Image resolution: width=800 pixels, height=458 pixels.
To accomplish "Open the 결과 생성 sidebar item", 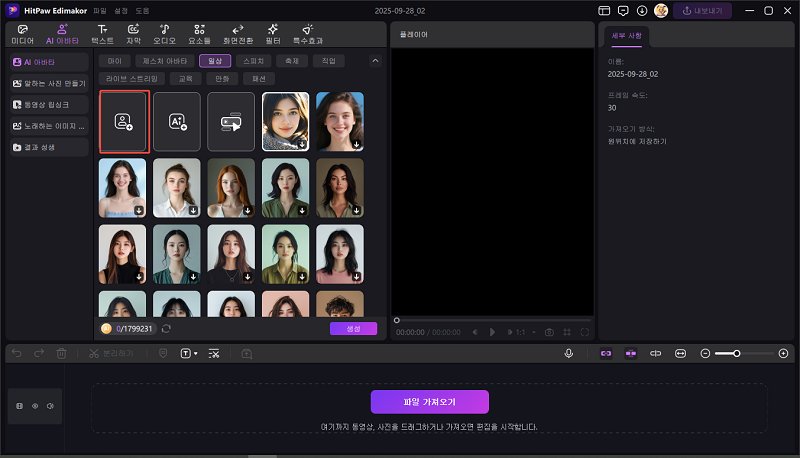I will point(49,147).
